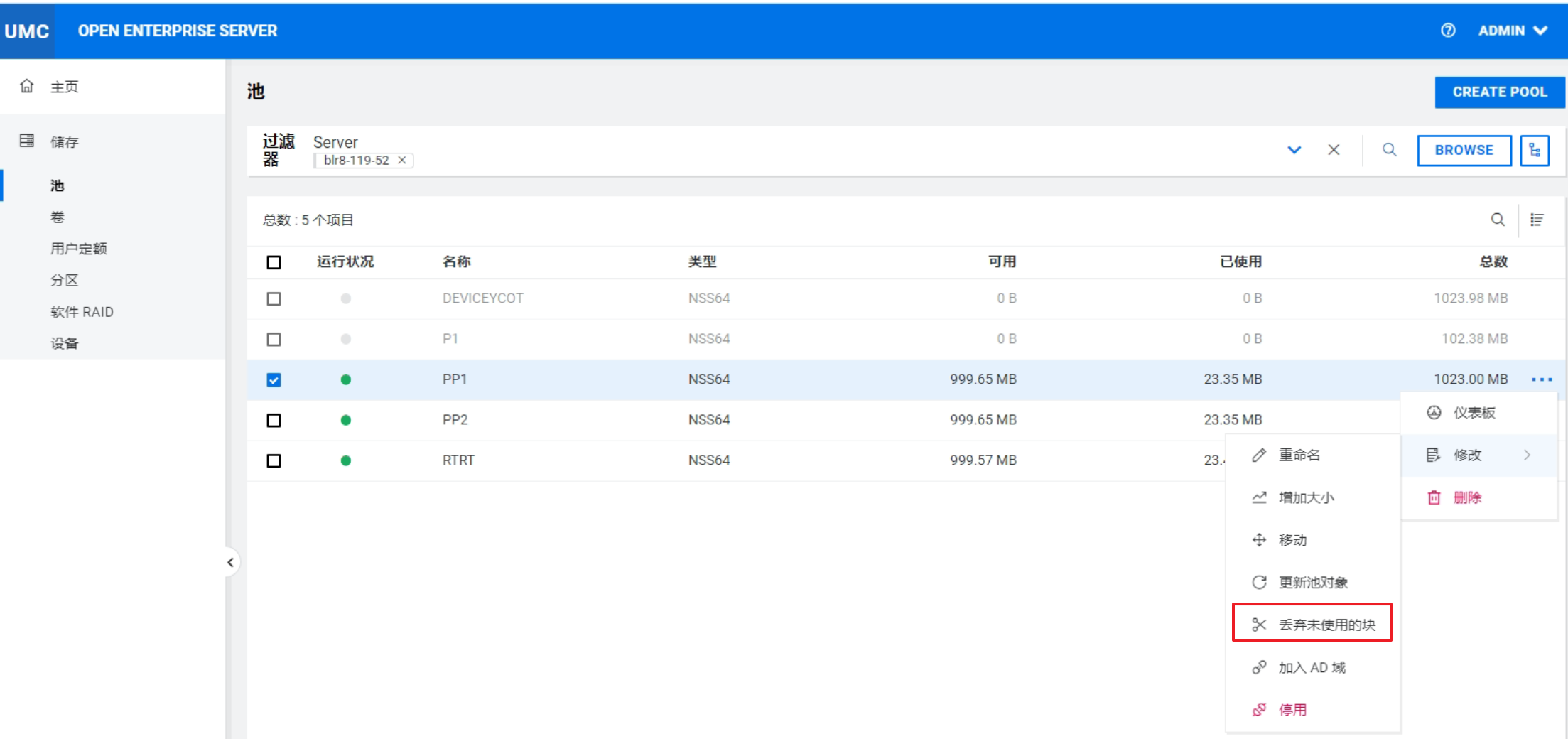The width and height of the screenshot is (1568, 739).
Task: Clear the filter with the X icon
Action: click(x=1334, y=150)
